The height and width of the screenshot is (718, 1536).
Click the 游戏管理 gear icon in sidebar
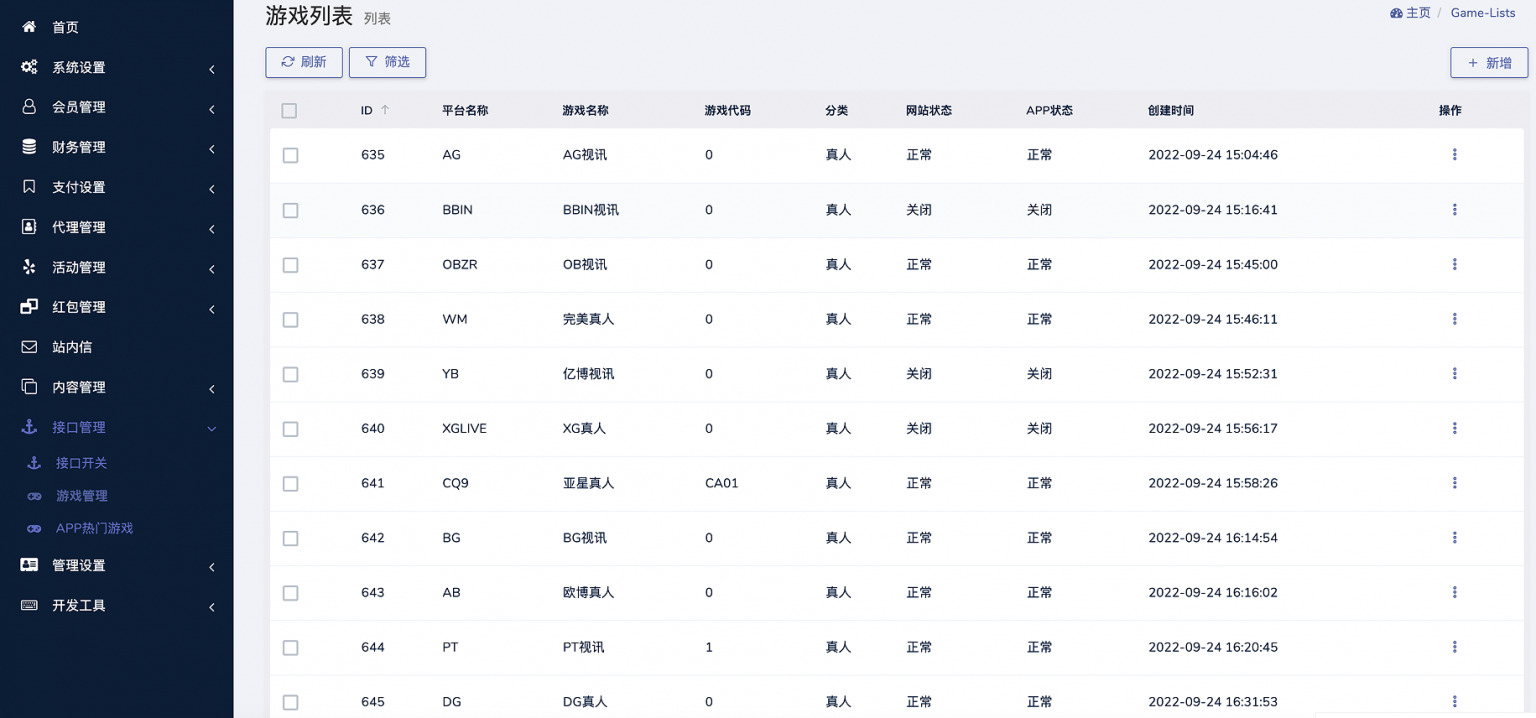pyautogui.click(x=33, y=495)
